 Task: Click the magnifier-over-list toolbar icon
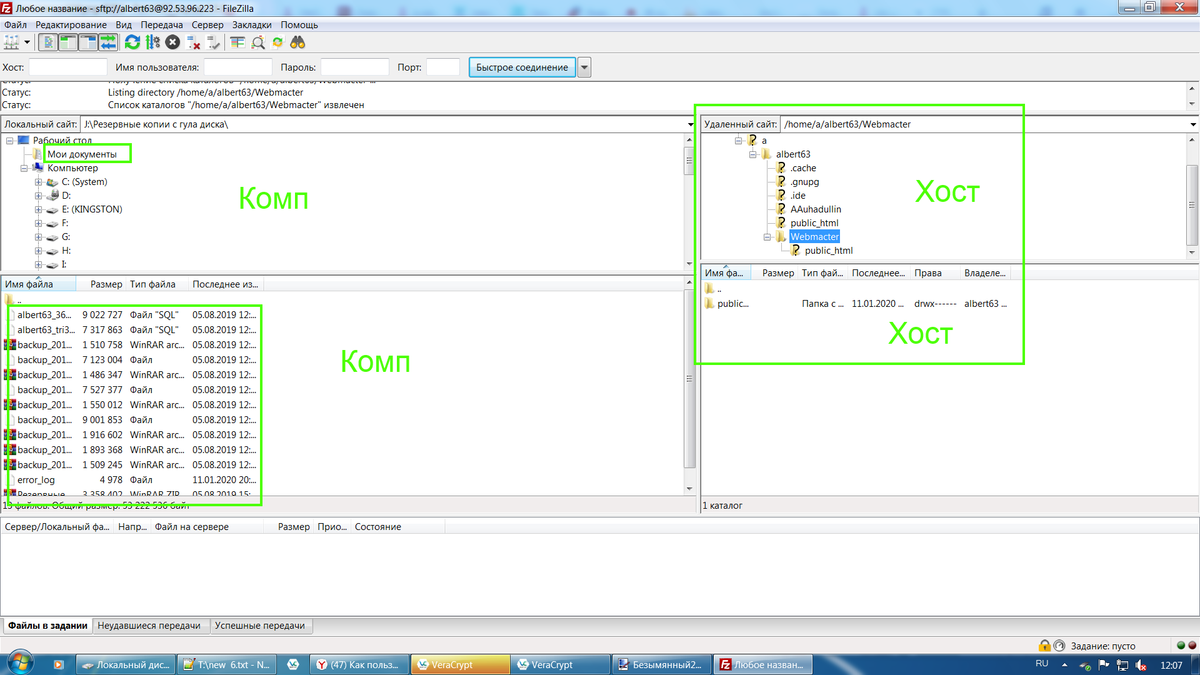pos(258,42)
